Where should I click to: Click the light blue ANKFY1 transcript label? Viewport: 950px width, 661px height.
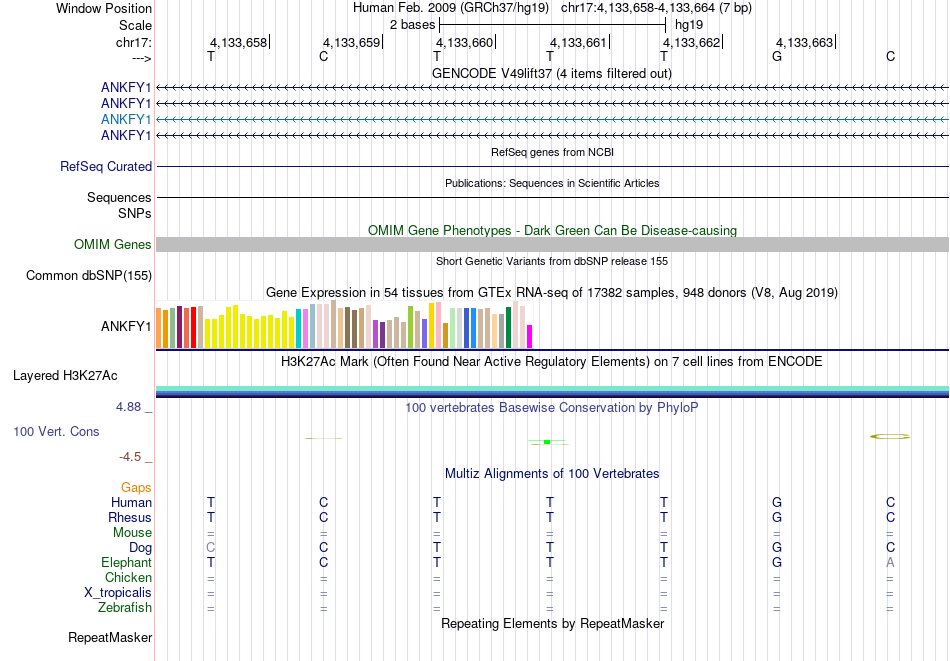coord(126,119)
